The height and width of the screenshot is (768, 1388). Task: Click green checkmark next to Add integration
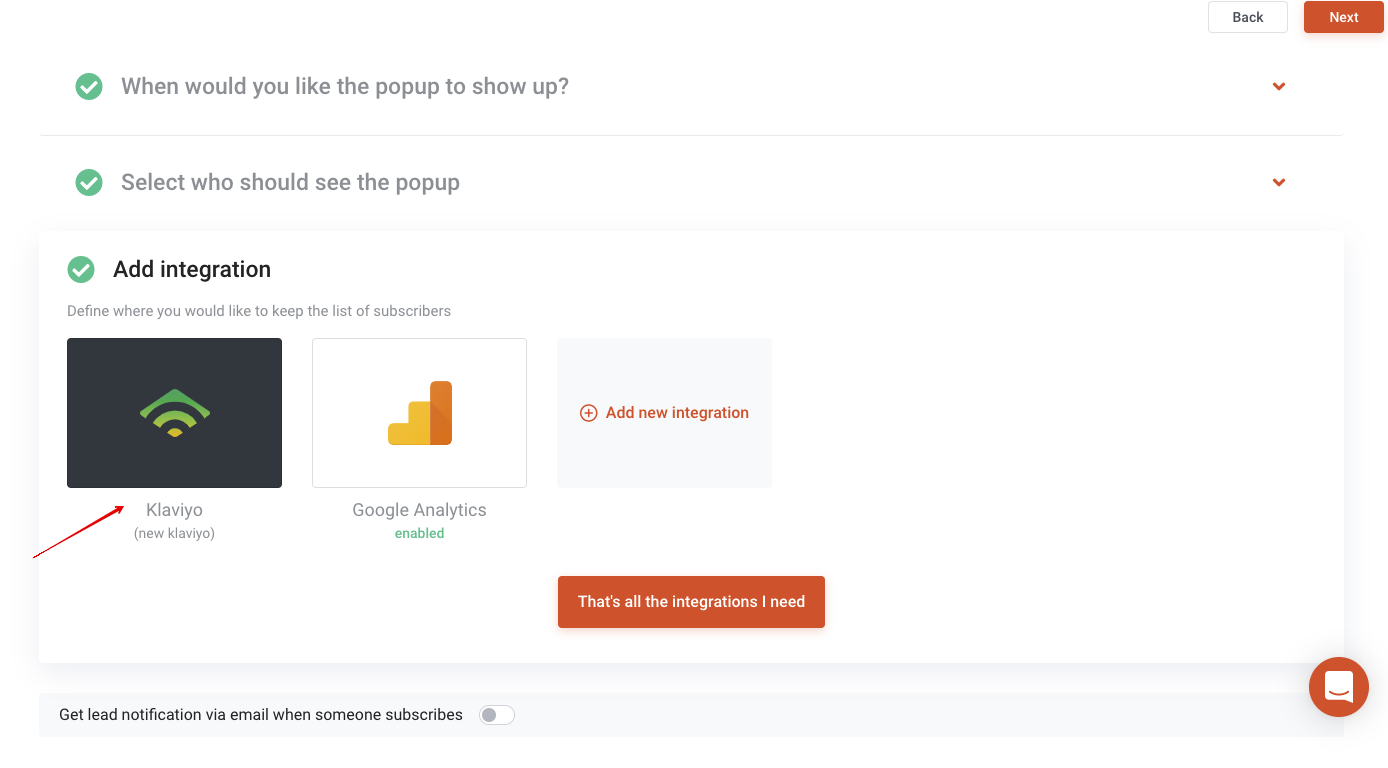click(81, 270)
